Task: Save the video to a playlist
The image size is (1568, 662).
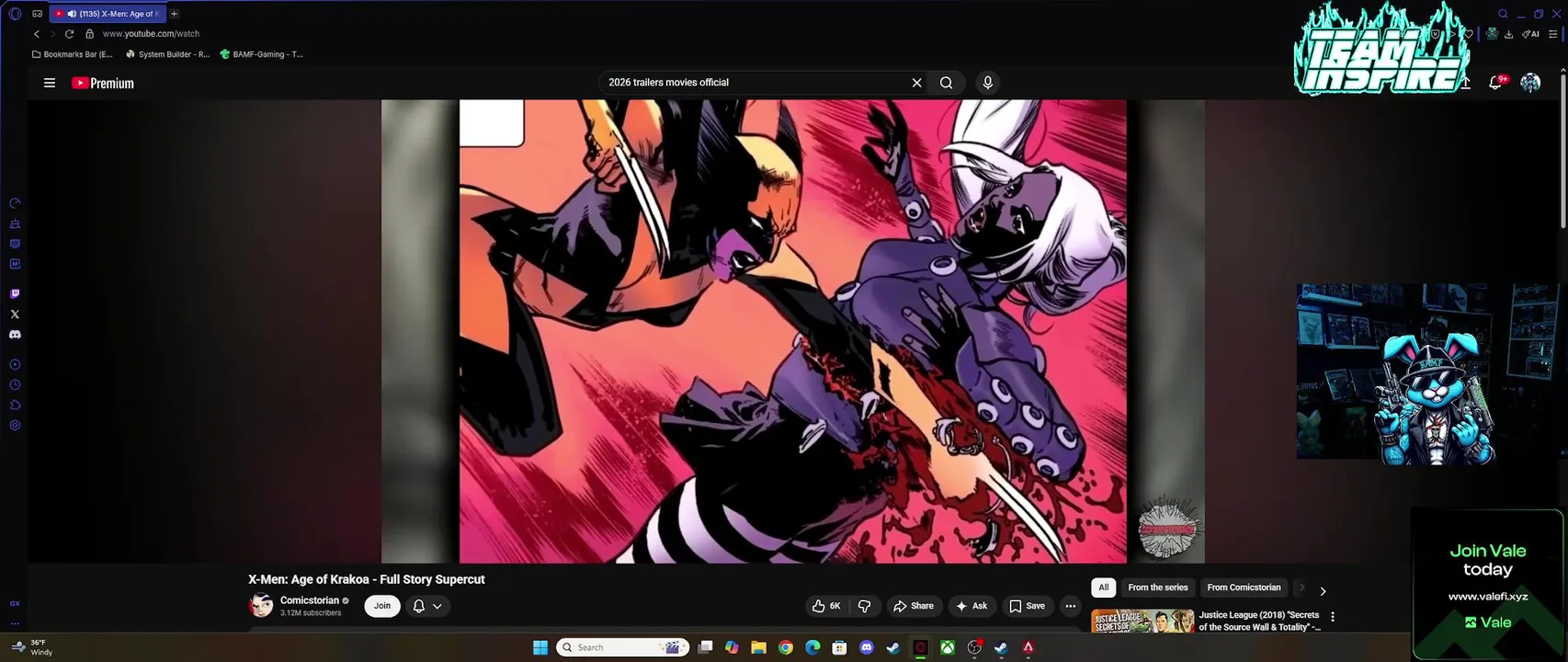Action: 1027,606
